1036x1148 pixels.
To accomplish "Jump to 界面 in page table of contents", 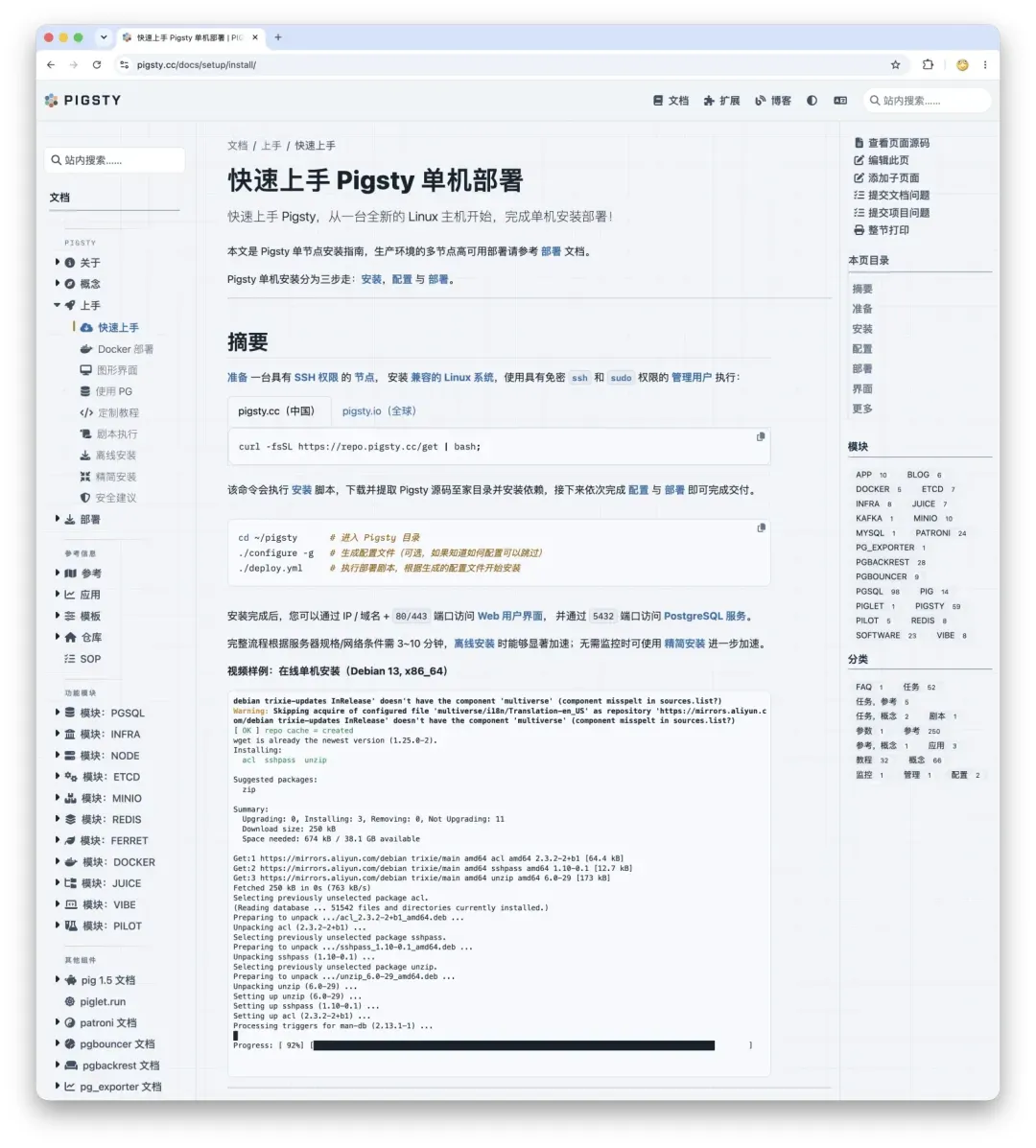I will [x=862, y=388].
